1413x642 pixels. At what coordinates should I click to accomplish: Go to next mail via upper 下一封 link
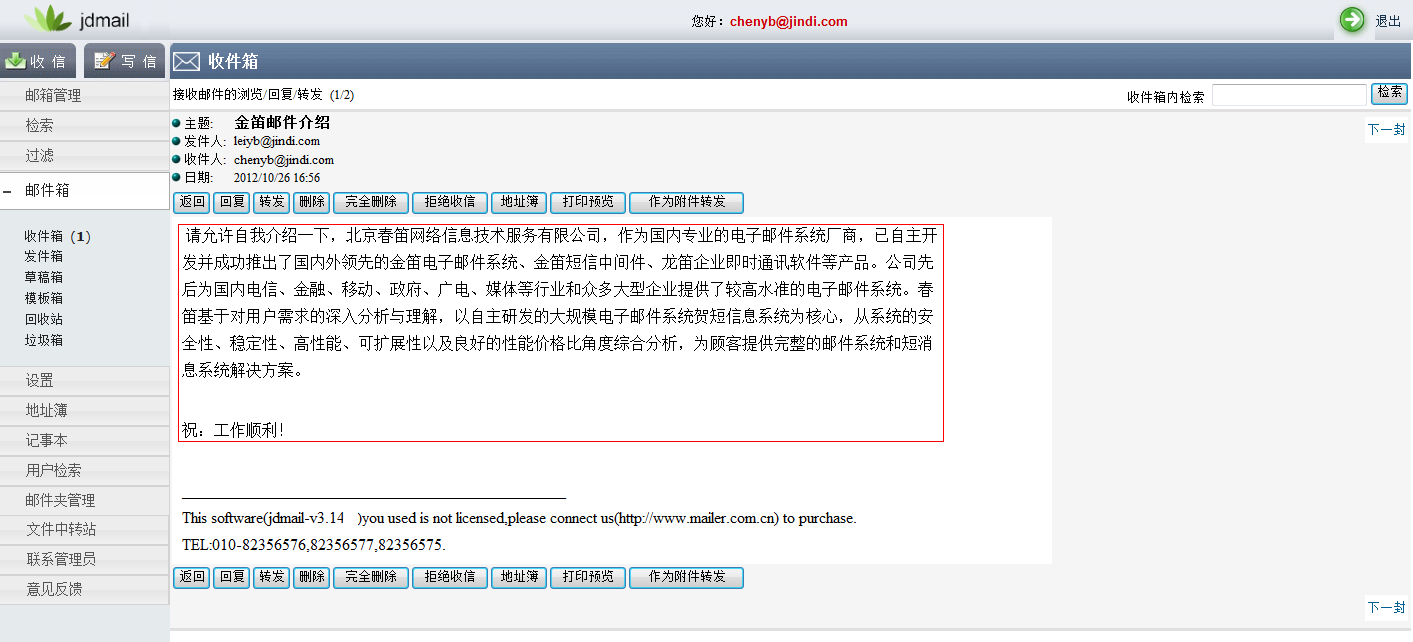[x=1387, y=130]
